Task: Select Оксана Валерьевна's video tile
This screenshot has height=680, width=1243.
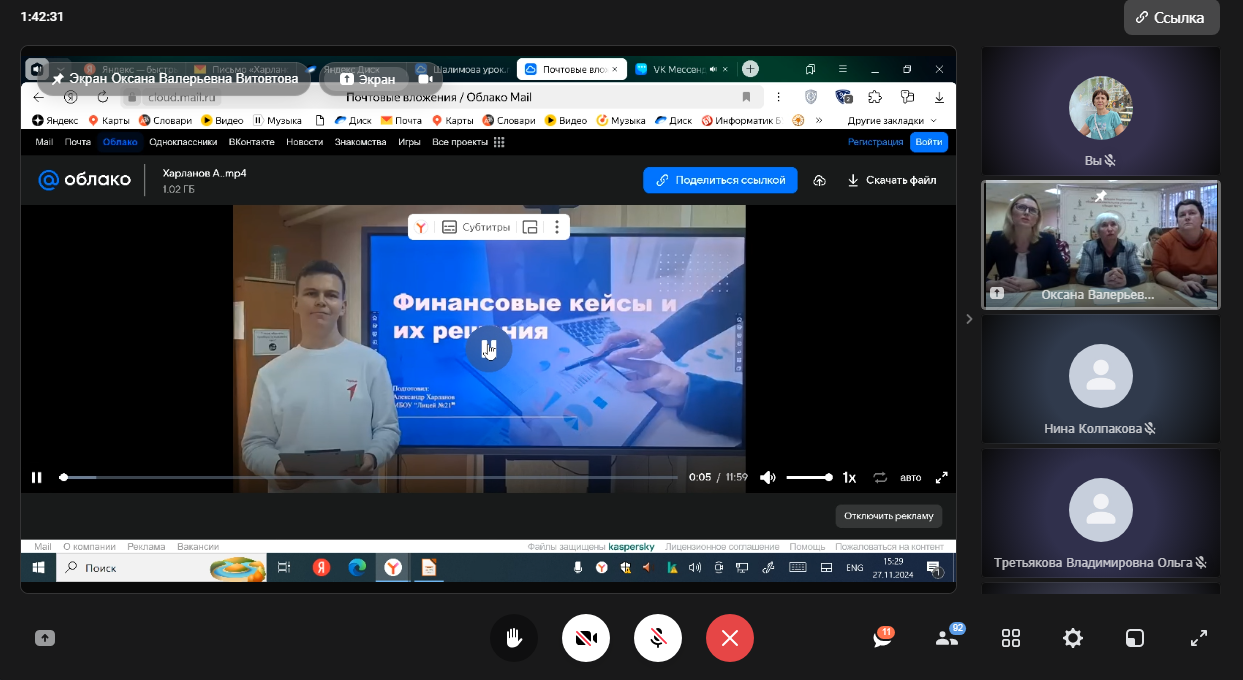Action: 1101,245
